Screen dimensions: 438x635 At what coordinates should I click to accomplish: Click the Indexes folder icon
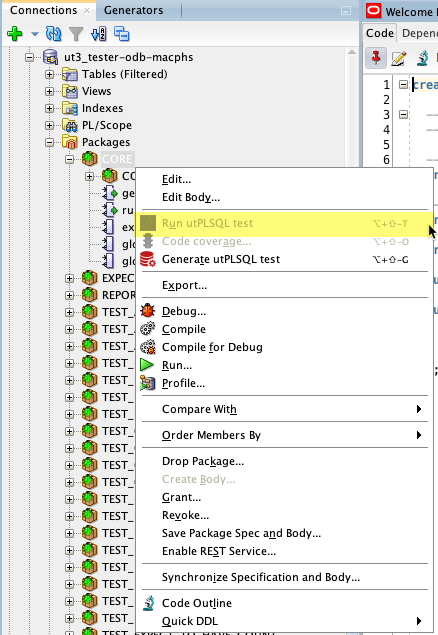(x=70, y=108)
